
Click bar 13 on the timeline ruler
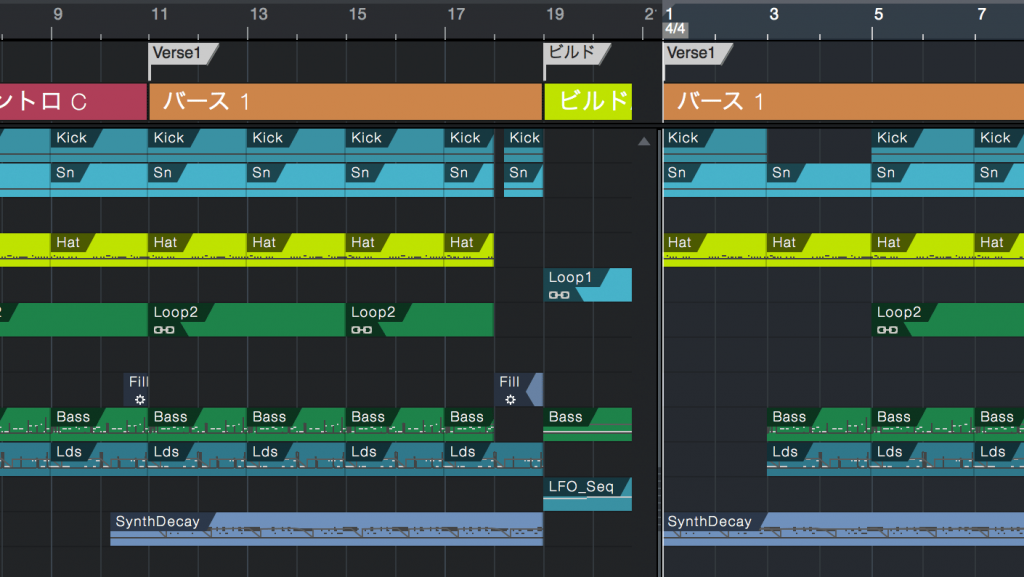pos(258,14)
